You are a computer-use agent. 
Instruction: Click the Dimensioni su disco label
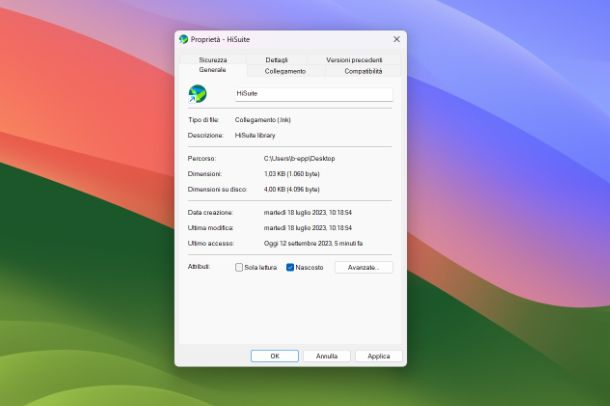(217, 189)
